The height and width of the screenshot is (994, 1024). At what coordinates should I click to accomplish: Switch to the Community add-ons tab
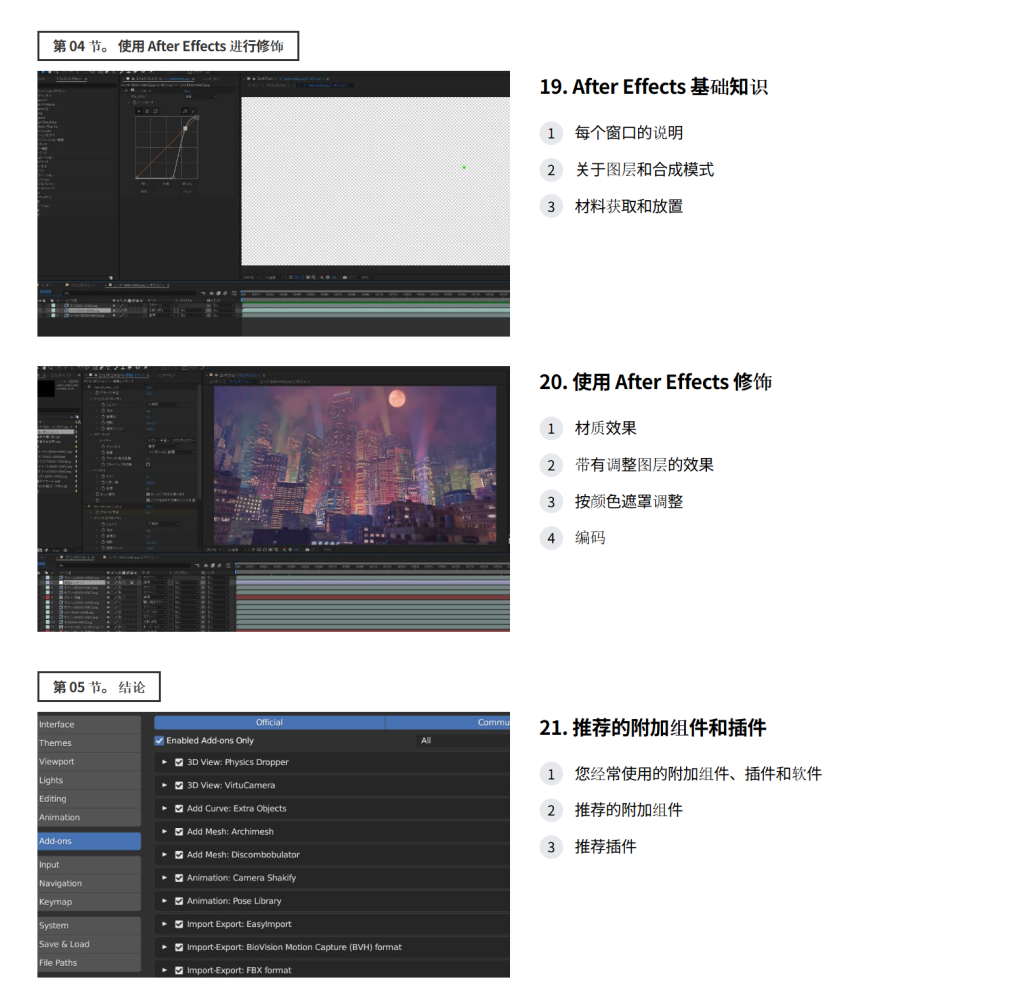coord(448,722)
